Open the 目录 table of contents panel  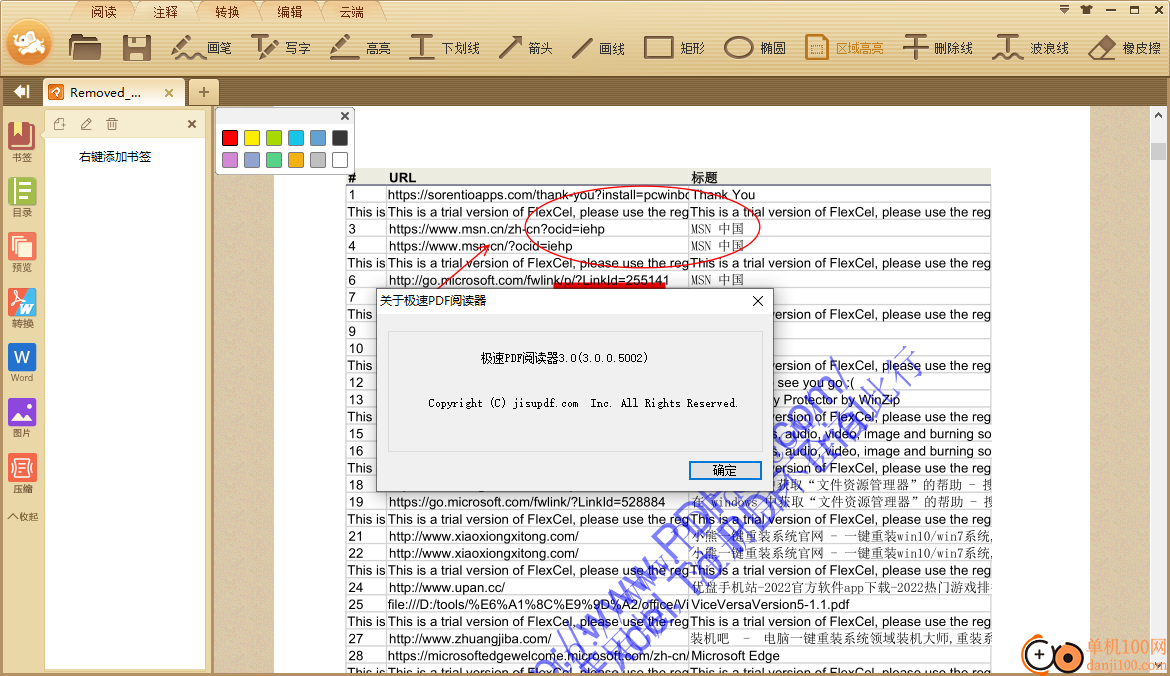coord(22,197)
